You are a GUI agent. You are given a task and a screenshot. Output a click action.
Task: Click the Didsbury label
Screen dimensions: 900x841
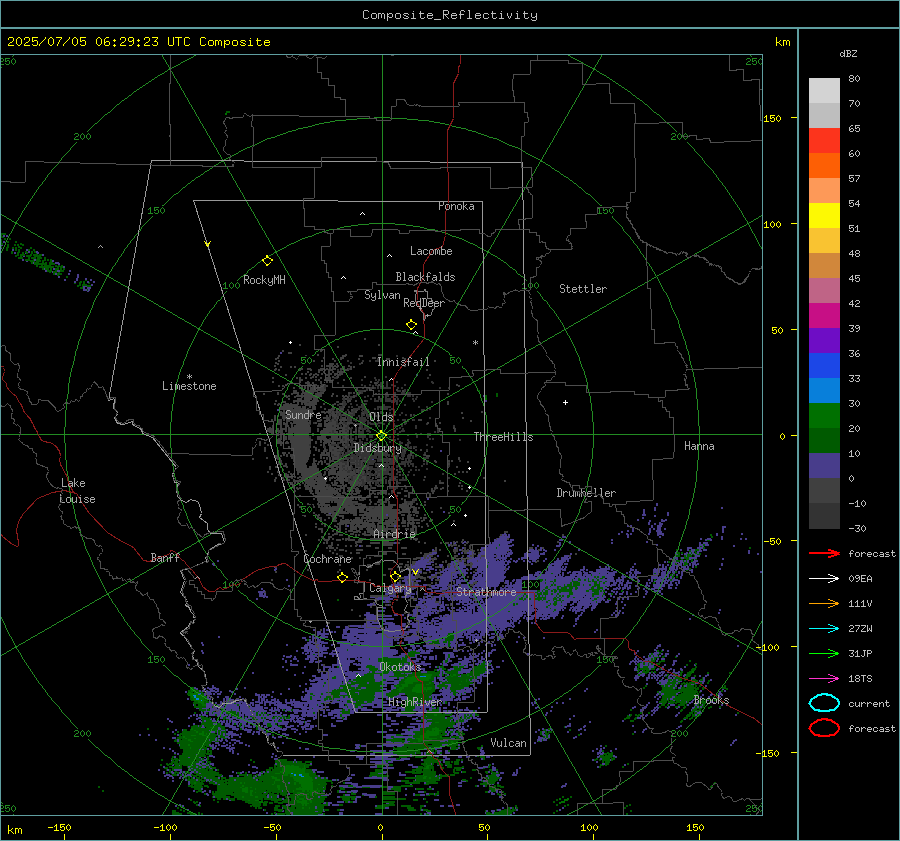pos(377,448)
